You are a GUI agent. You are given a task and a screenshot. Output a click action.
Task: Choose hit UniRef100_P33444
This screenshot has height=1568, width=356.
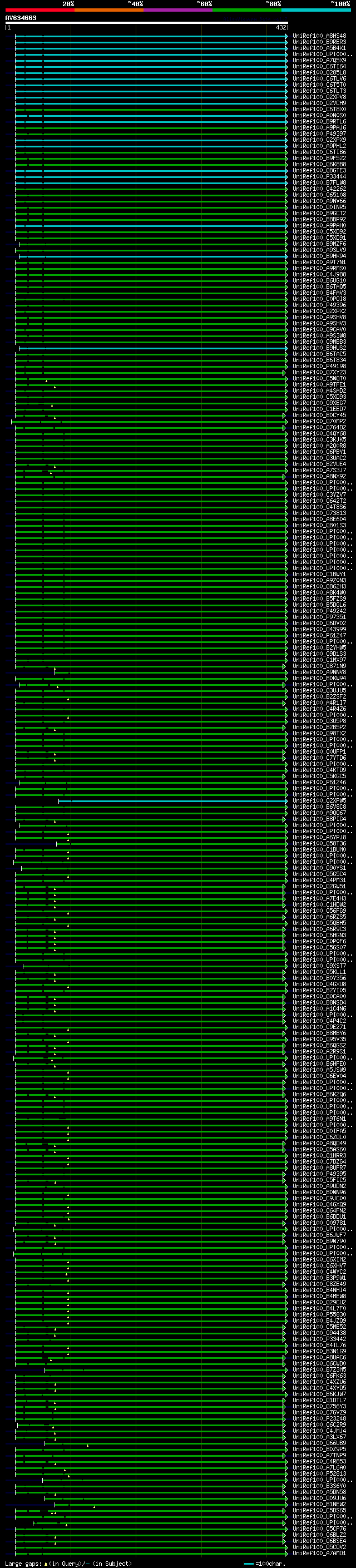point(319,176)
